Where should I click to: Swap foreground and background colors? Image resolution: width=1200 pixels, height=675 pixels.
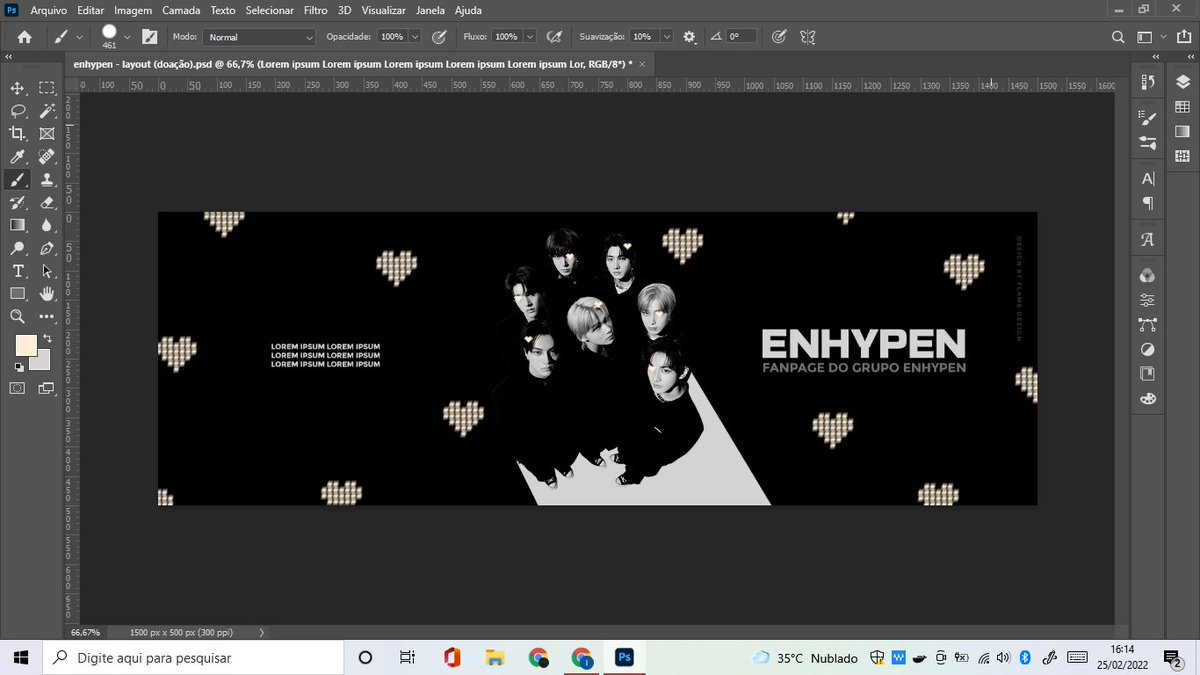(x=46, y=339)
